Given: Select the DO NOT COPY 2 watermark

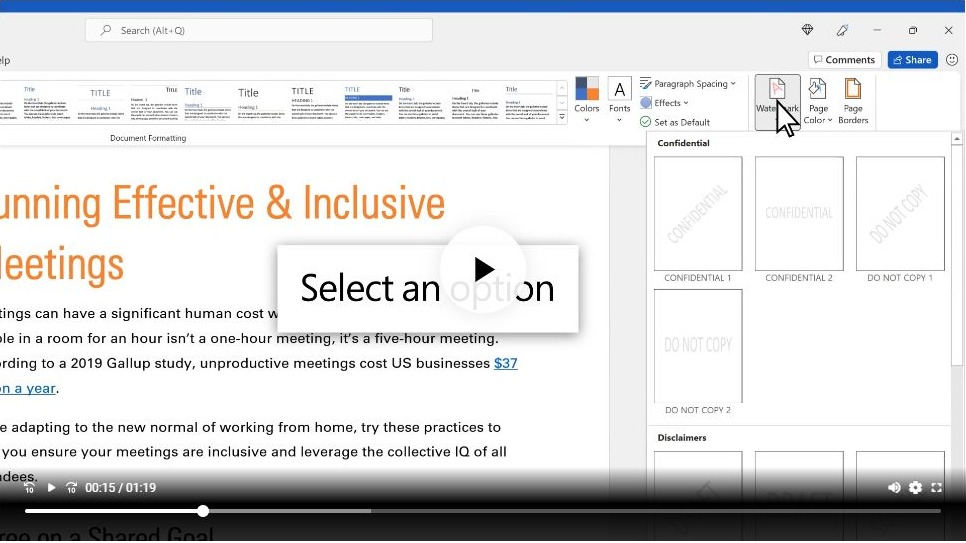Looking at the screenshot, I should tap(697, 352).
